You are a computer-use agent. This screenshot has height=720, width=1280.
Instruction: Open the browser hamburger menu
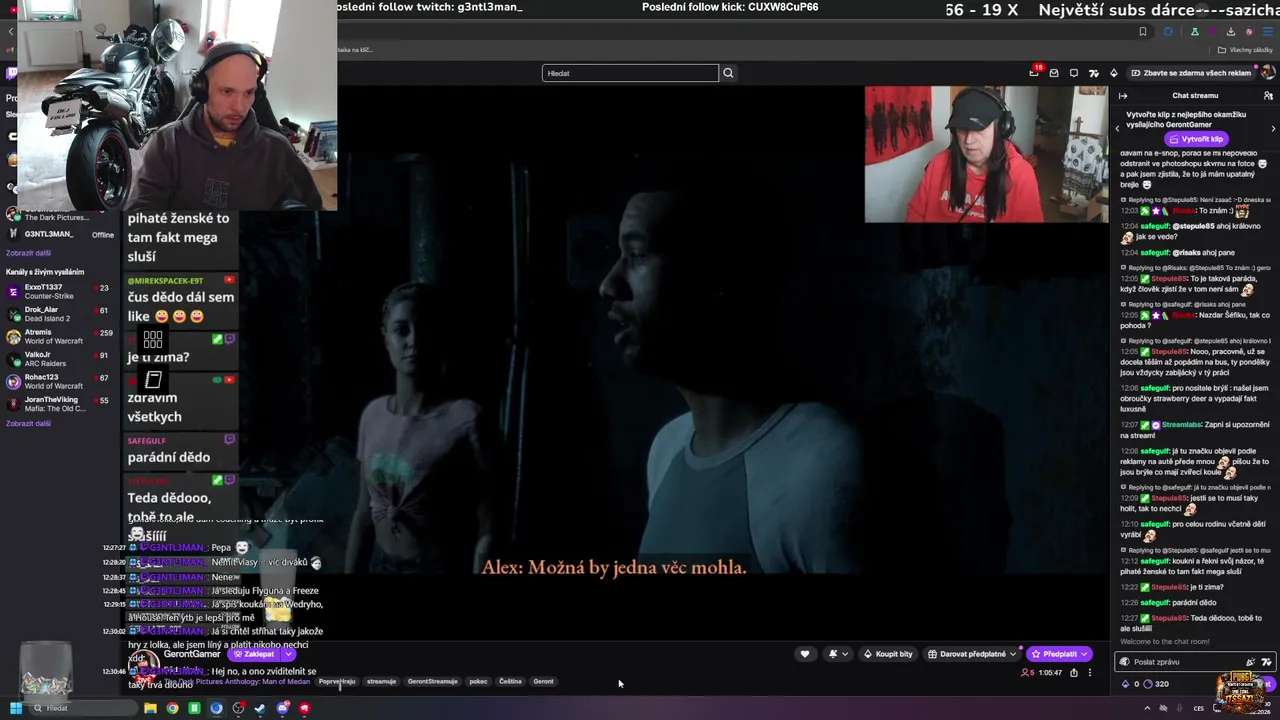(x=1268, y=31)
